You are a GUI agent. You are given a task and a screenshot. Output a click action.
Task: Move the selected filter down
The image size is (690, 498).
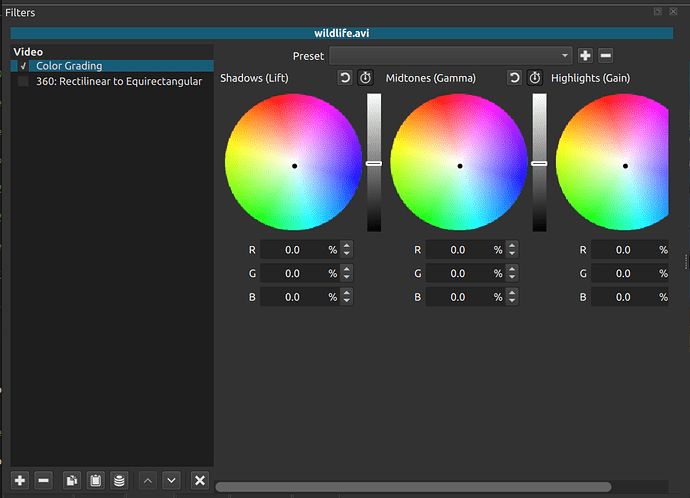point(171,481)
